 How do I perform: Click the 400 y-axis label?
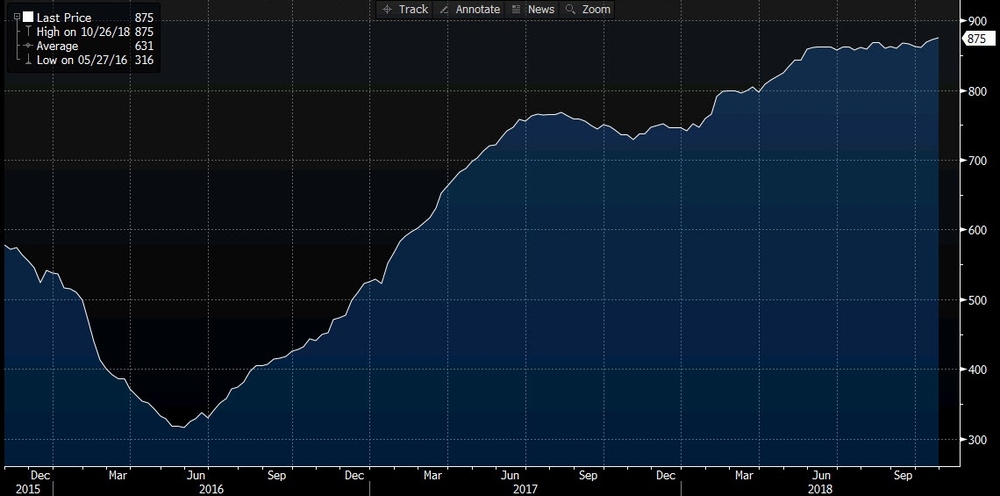coord(978,370)
